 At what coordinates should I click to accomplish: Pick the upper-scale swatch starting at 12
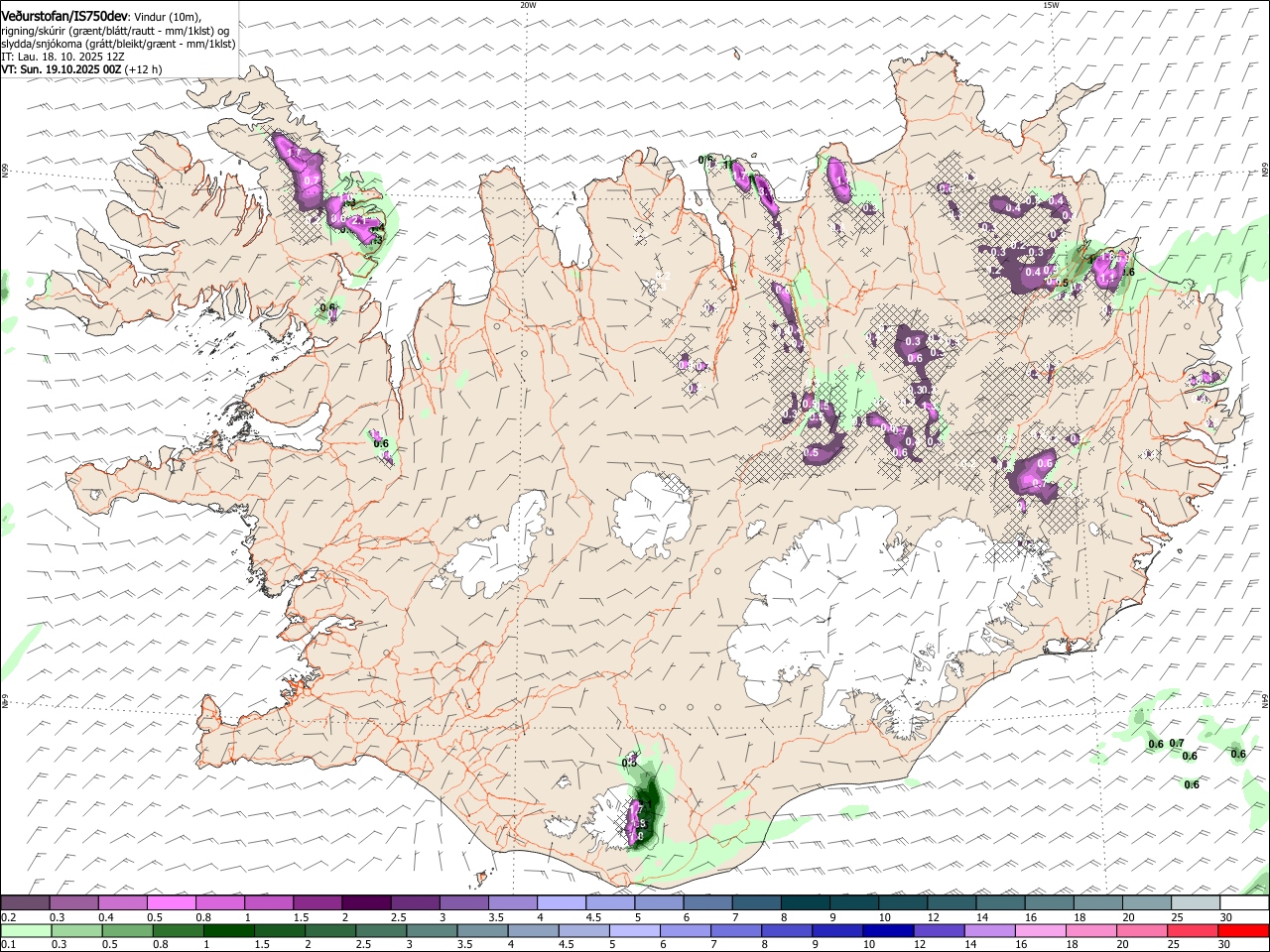pos(952,902)
